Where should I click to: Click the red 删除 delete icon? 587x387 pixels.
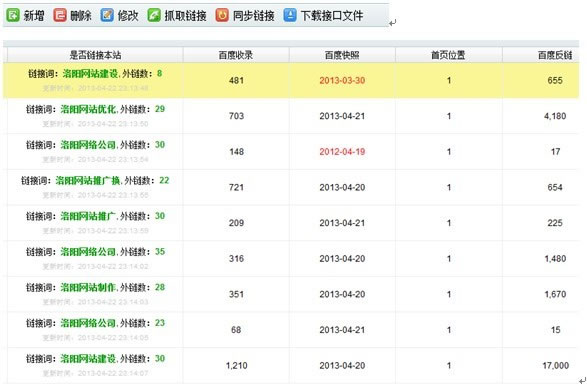pos(60,15)
